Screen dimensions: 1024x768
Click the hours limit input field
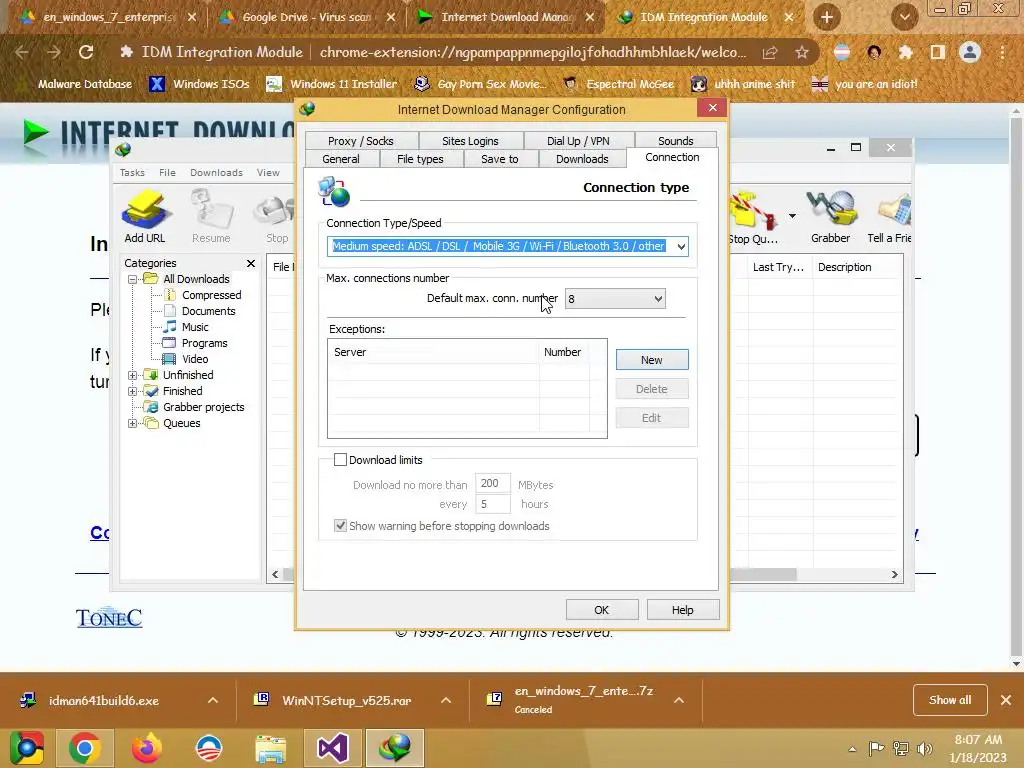tap(492, 504)
